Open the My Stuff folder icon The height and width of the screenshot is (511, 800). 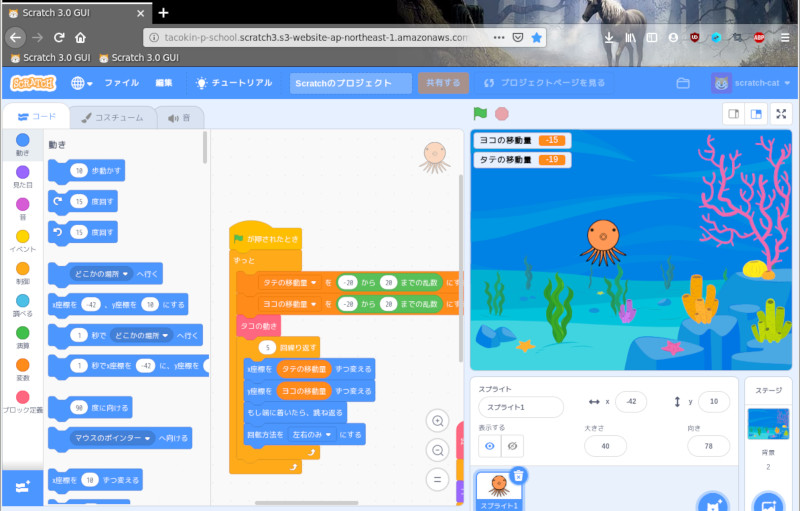(x=683, y=83)
